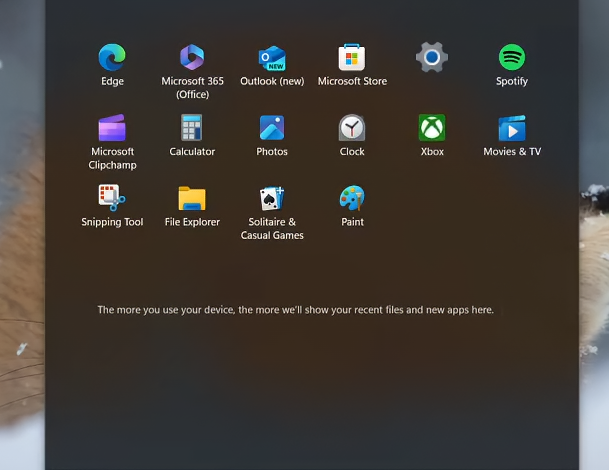Image resolution: width=609 pixels, height=470 pixels.
Task: Launch the Paint app icon
Action: (x=352, y=198)
